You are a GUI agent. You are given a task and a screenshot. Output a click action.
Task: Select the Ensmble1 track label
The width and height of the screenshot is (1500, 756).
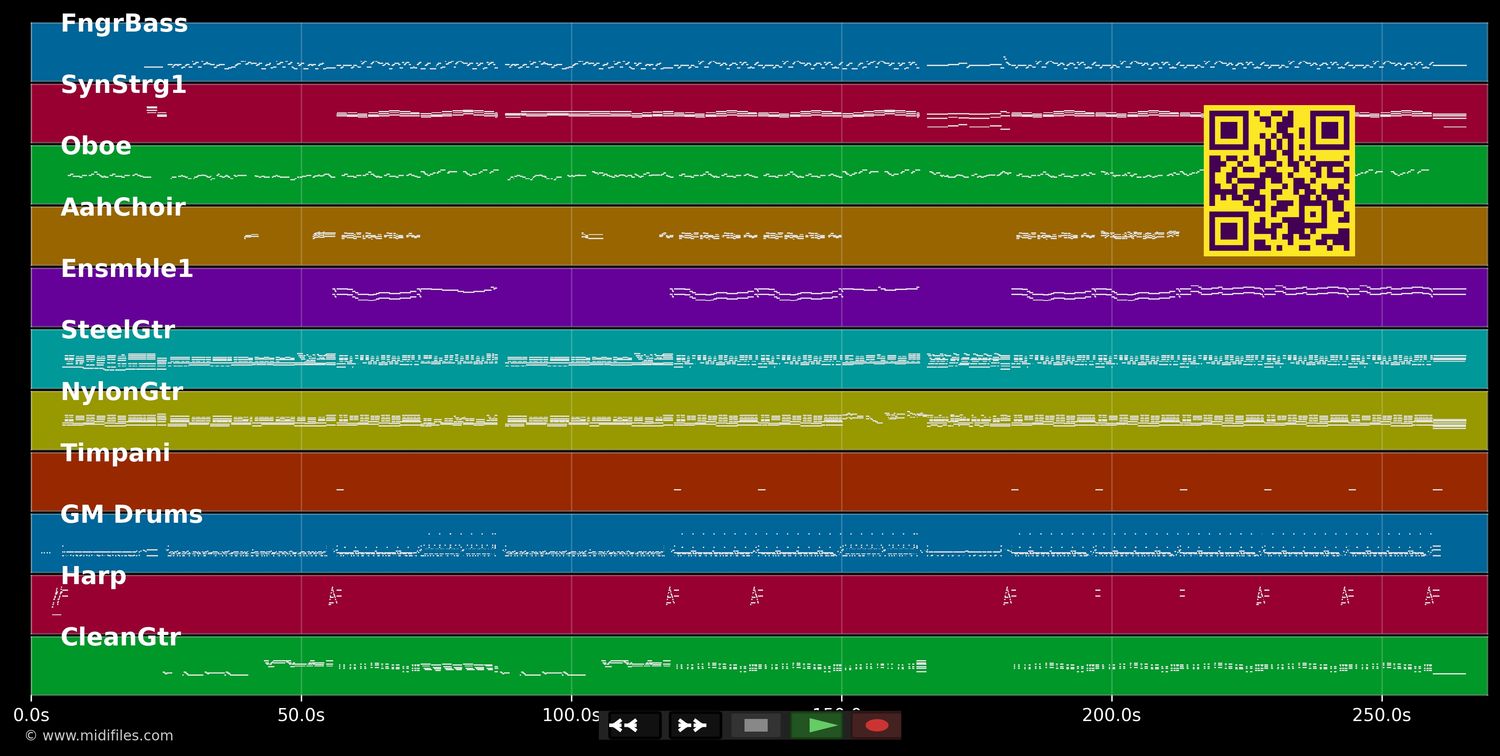(x=126, y=269)
